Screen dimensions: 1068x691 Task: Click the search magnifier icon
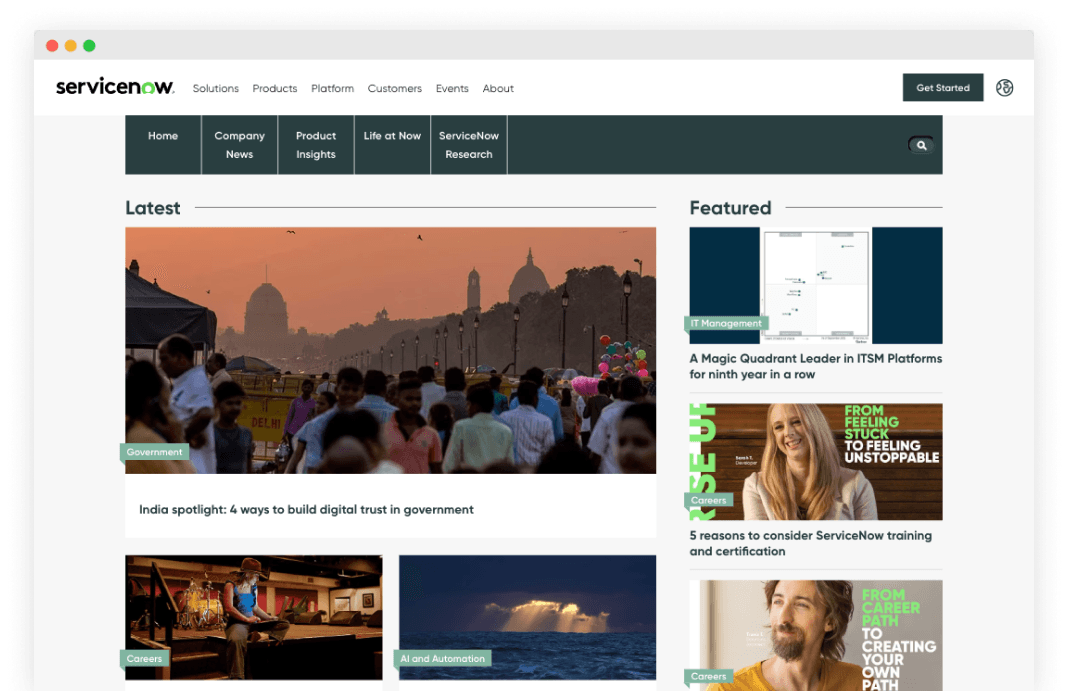click(921, 145)
